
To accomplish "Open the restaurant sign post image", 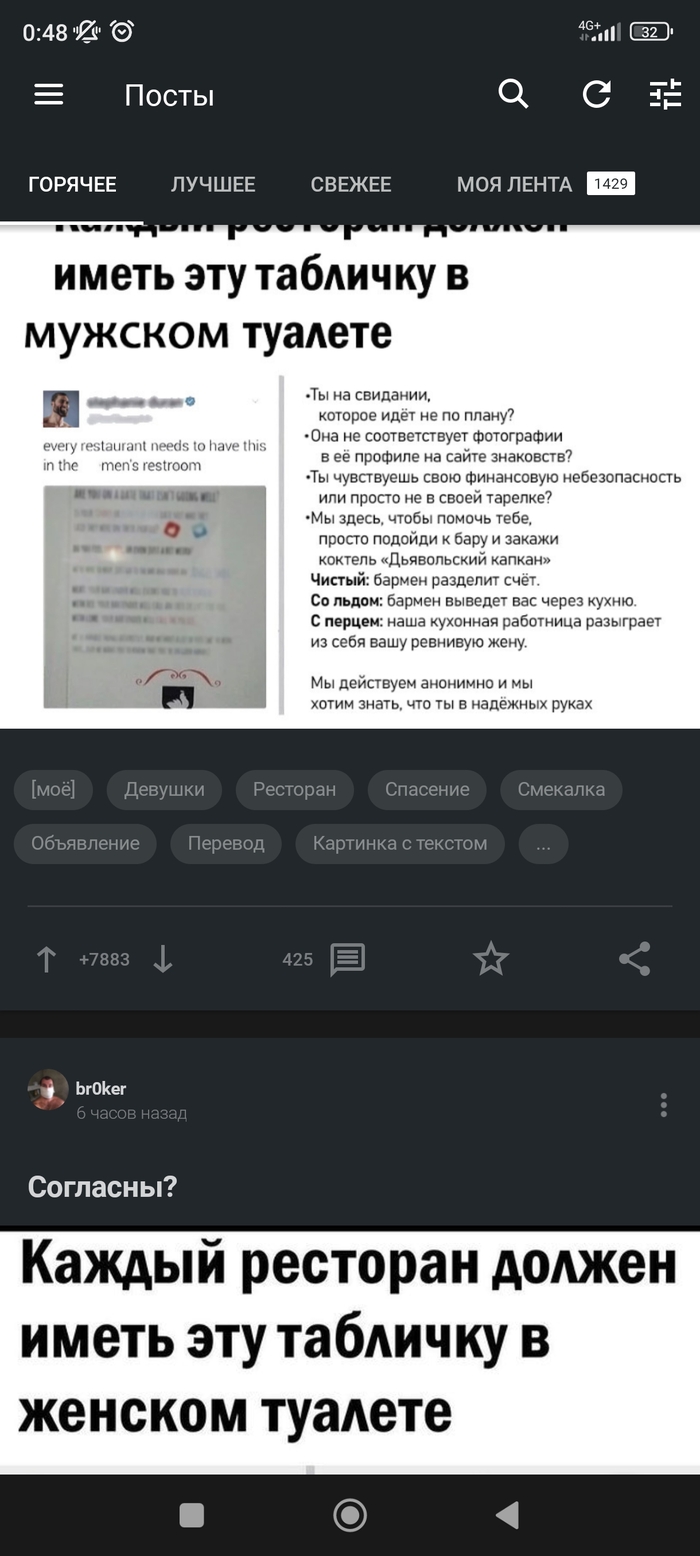I will (x=350, y=476).
